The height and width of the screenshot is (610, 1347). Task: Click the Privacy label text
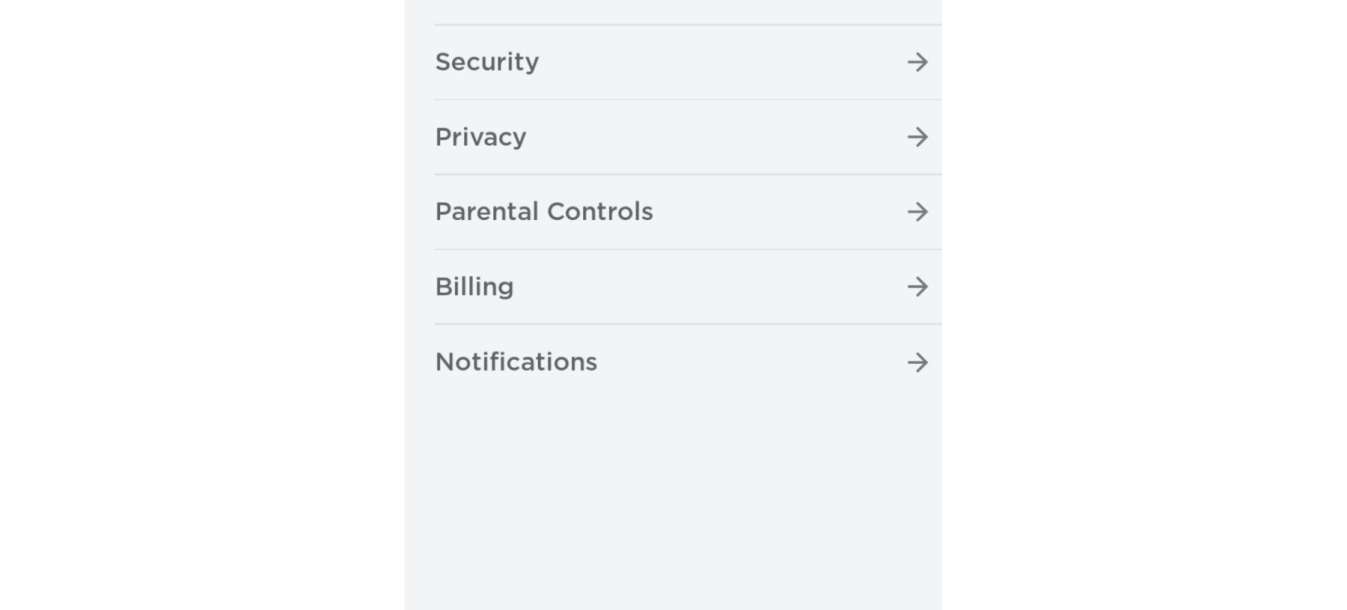point(481,137)
